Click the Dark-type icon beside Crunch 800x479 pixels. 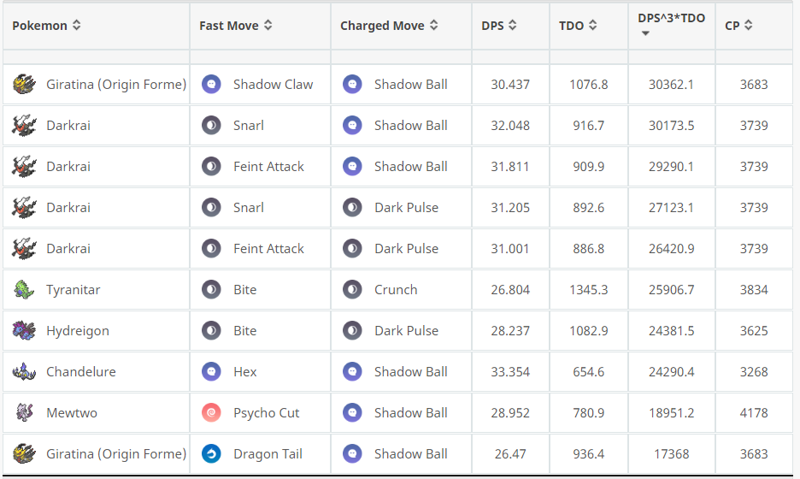(352, 290)
